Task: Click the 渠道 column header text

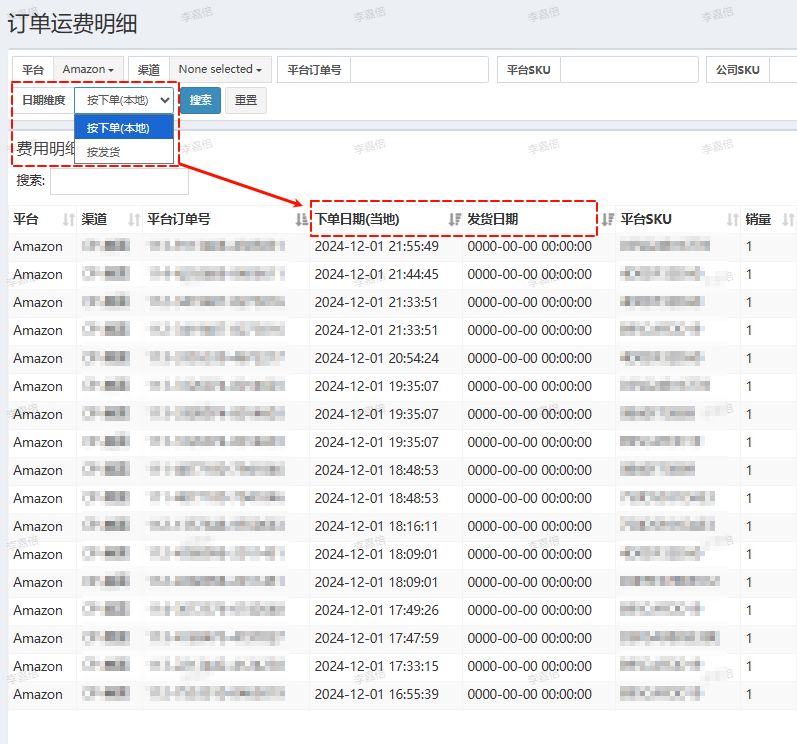Action: point(94,220)
